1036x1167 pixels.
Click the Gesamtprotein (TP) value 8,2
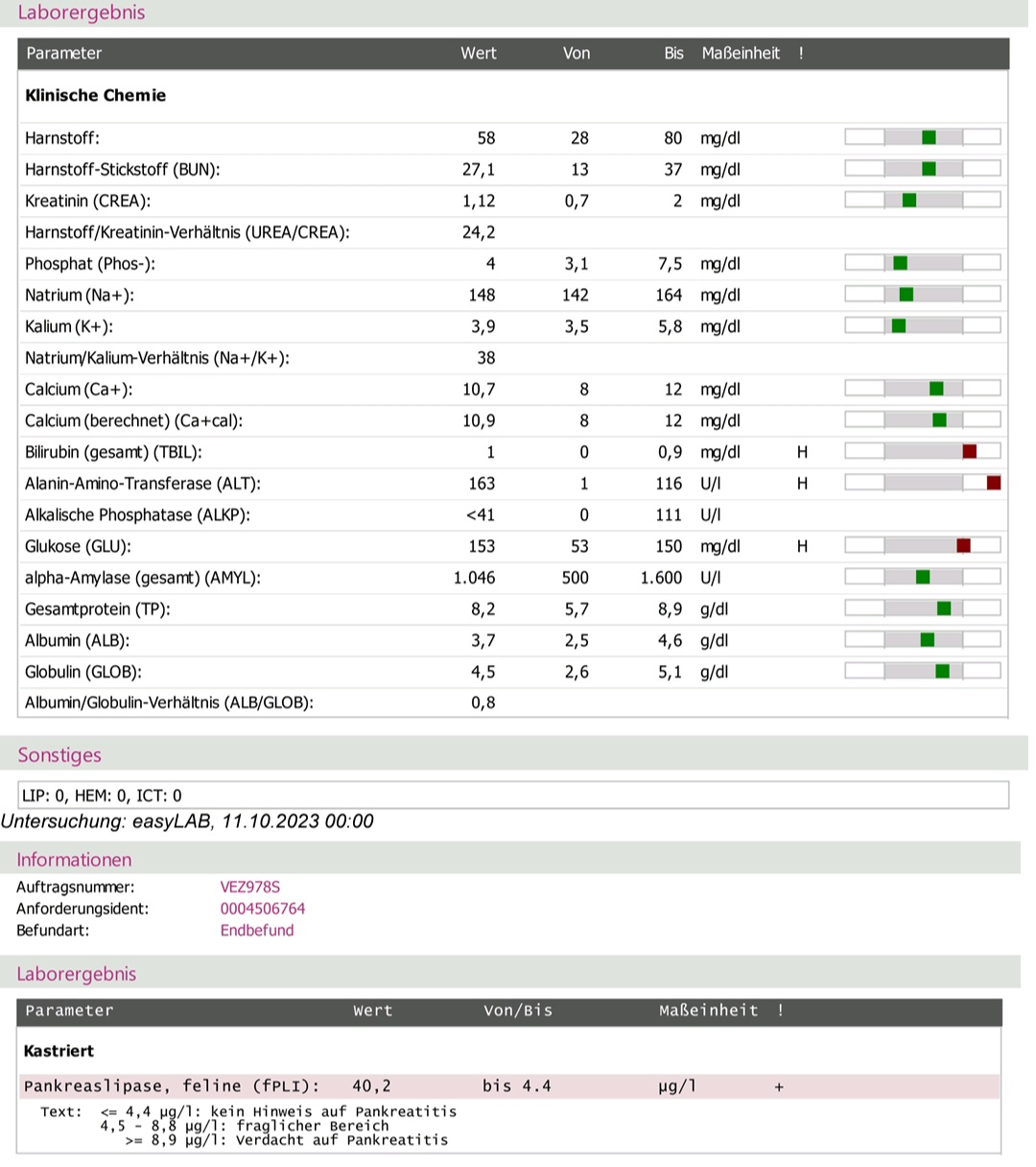[x=483, y=609]
